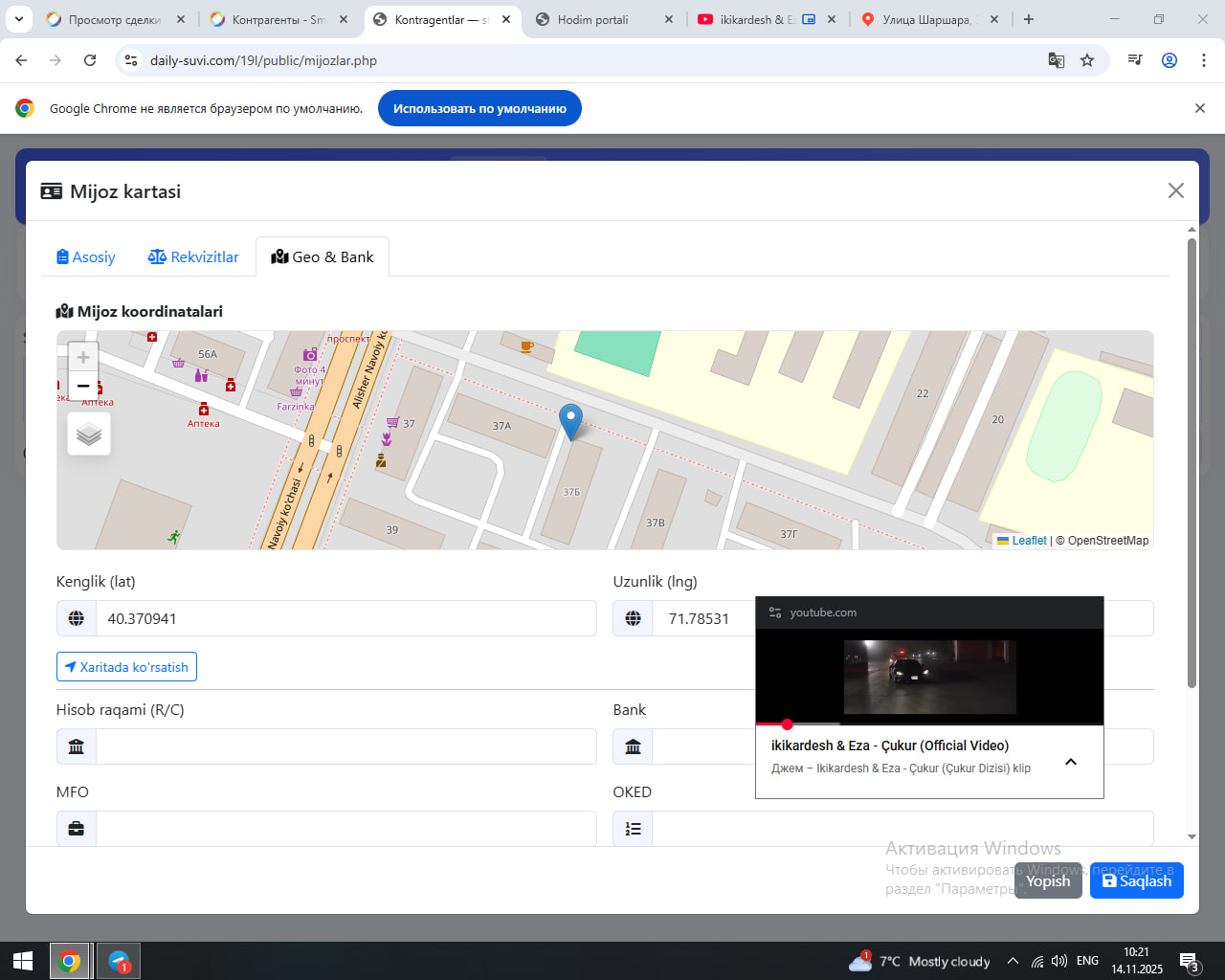Click the blue location marker on map
Image resolution: width=1225 pixels, height=980 pixels.
click(x=570, y=420)
